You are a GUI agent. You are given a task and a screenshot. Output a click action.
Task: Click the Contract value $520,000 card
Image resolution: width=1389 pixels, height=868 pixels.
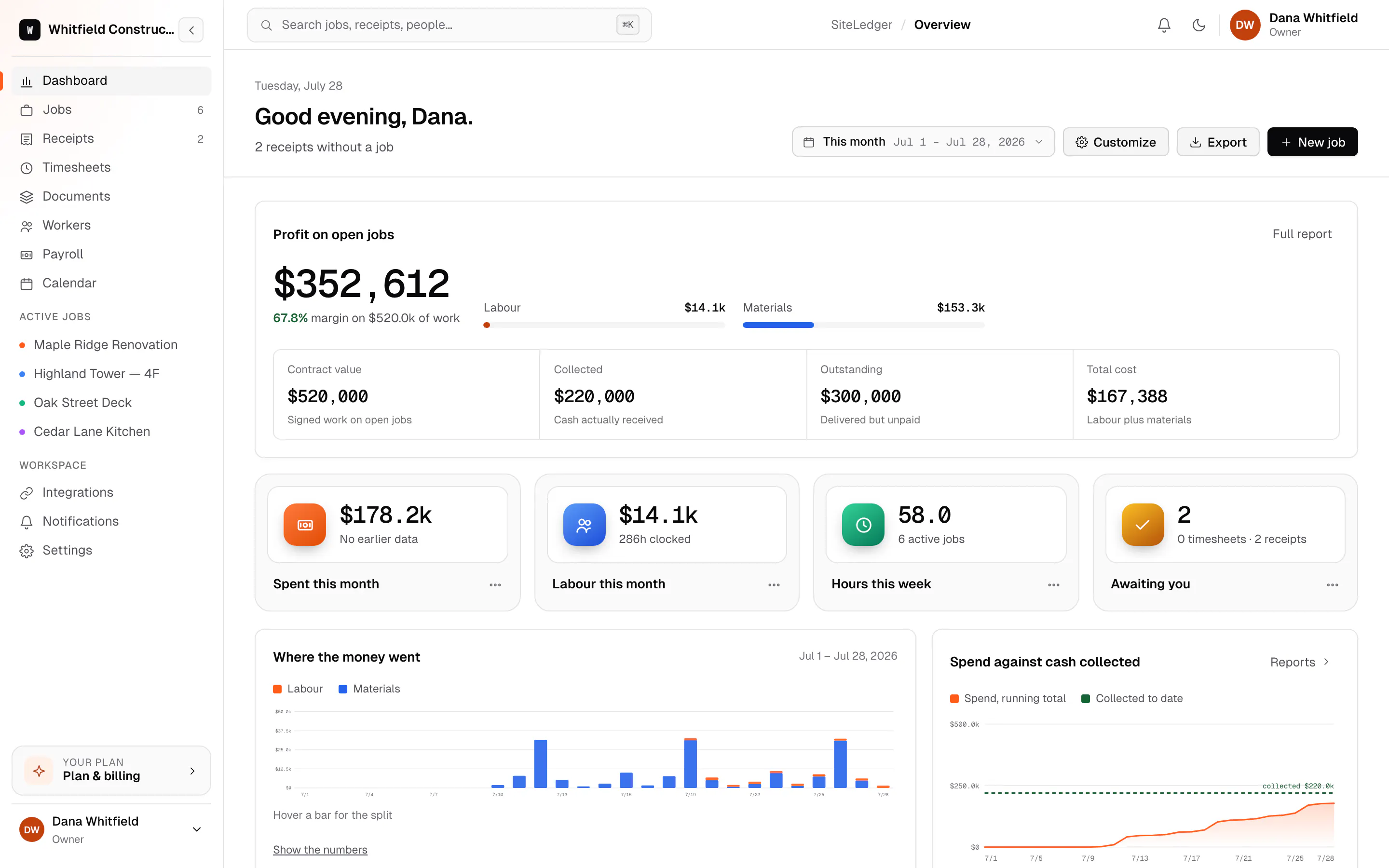(x=407, y=394)
